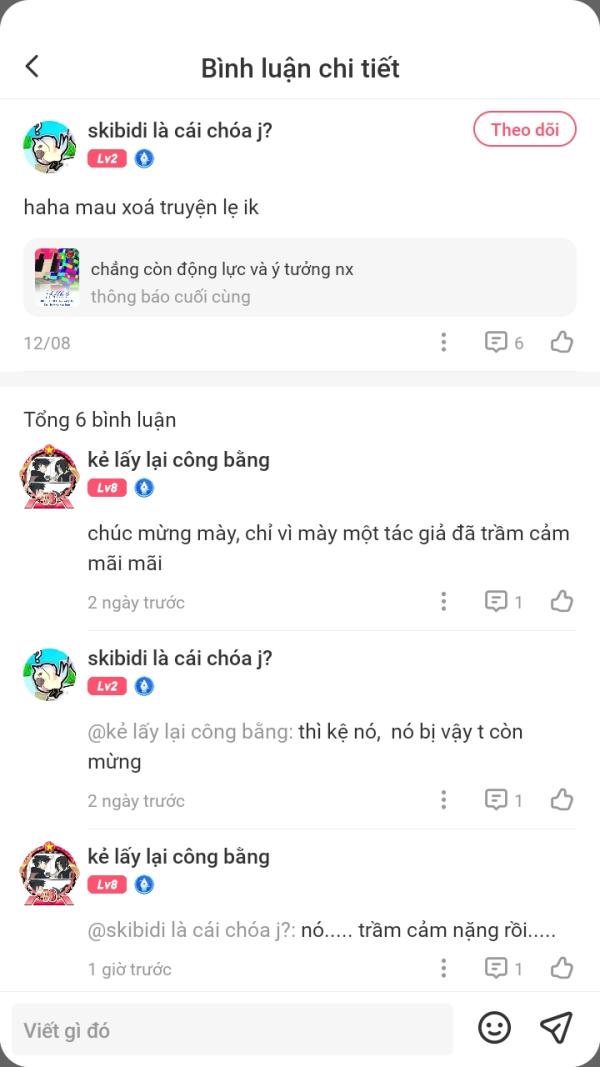Open first 'kẻ lấy lại công bằng' avatar profile
Viewport: 600px width, 1067px height.
(x=50, y=476)
